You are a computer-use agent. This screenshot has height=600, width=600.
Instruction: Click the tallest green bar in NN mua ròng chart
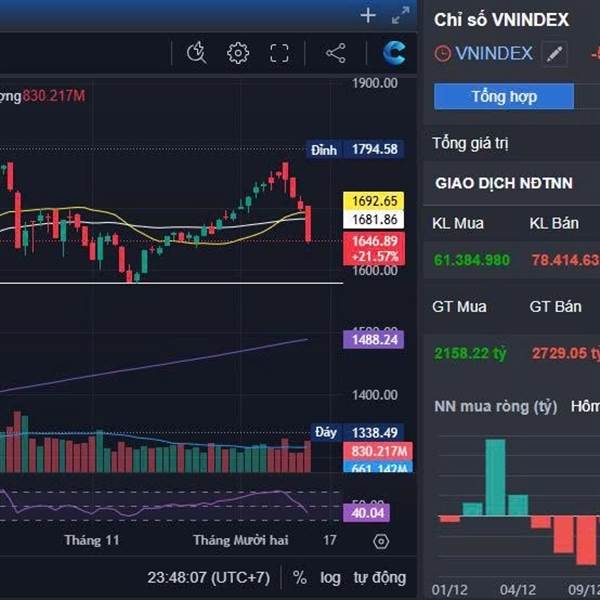coord(495,477)
